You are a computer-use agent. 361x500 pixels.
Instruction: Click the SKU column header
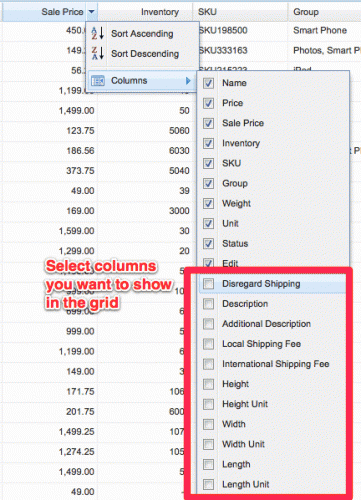coord(240,12)
